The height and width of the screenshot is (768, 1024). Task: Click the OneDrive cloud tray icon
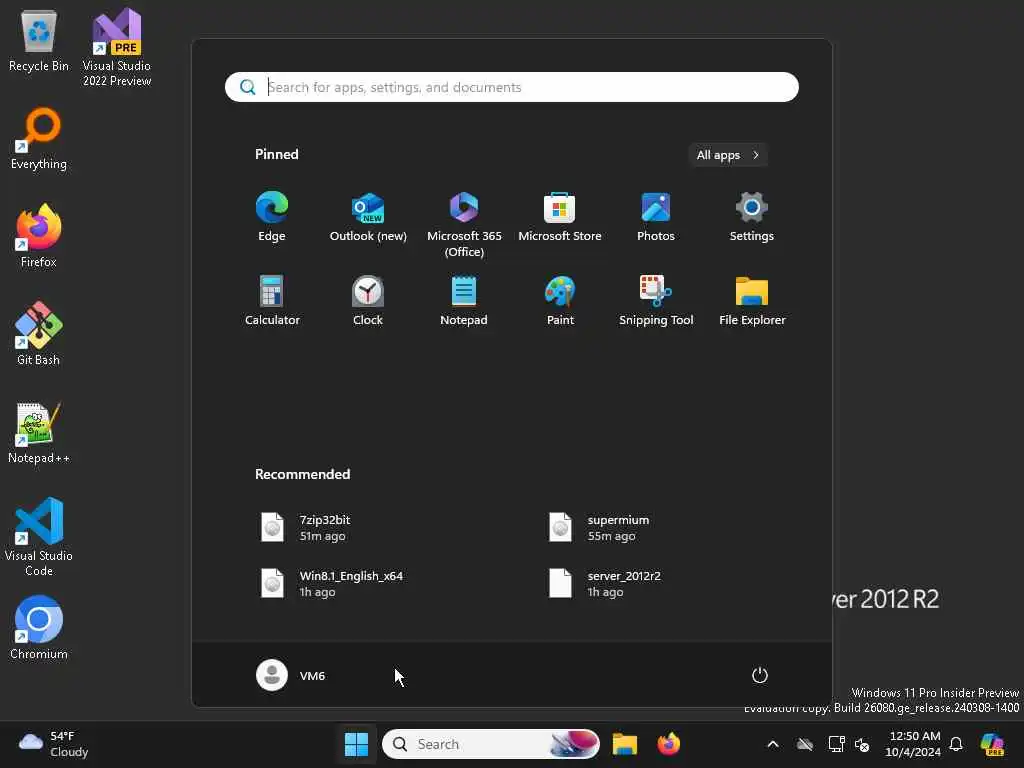tap(805, 744)
